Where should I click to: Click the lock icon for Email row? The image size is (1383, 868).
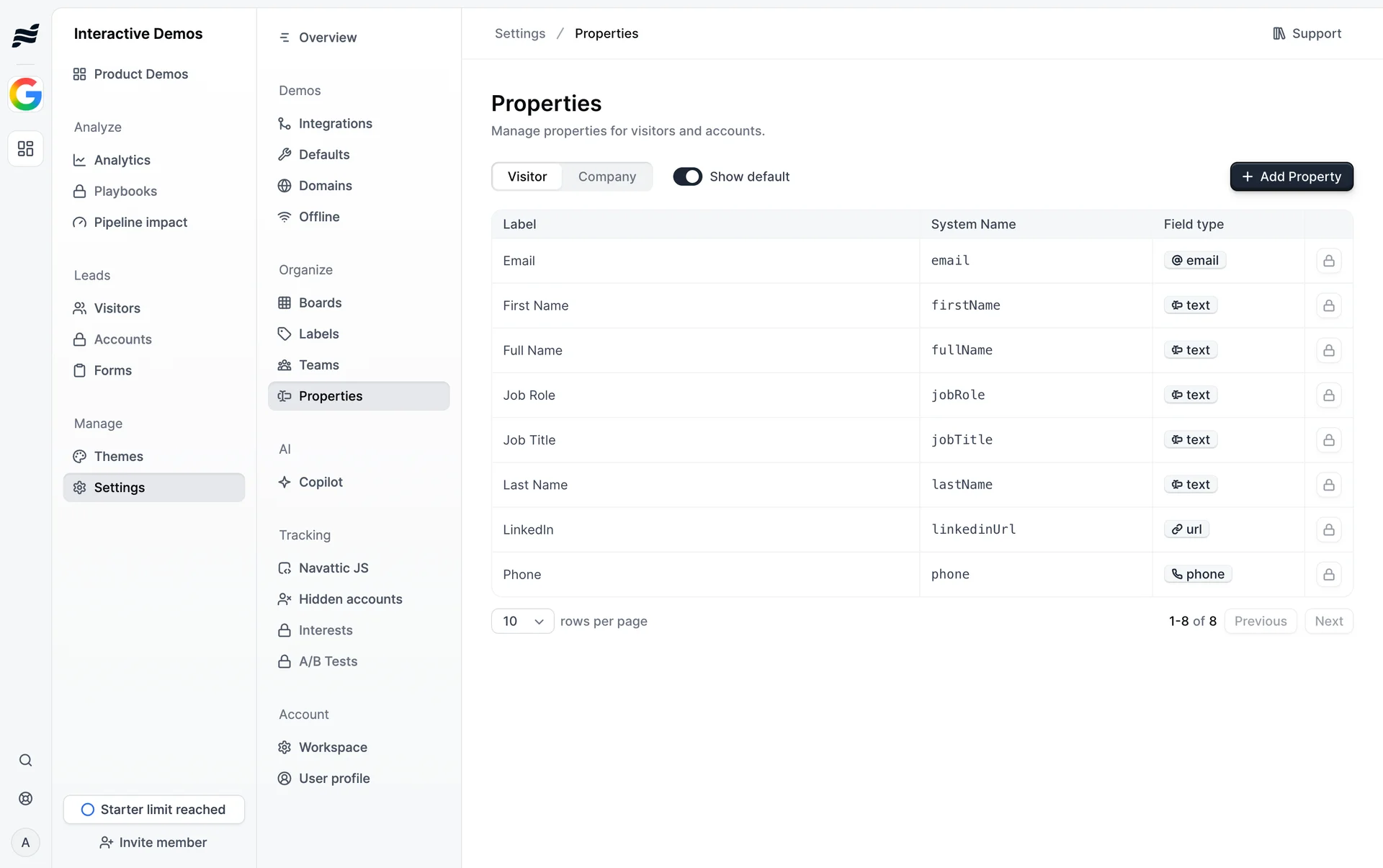click(x=1328, y=261)
